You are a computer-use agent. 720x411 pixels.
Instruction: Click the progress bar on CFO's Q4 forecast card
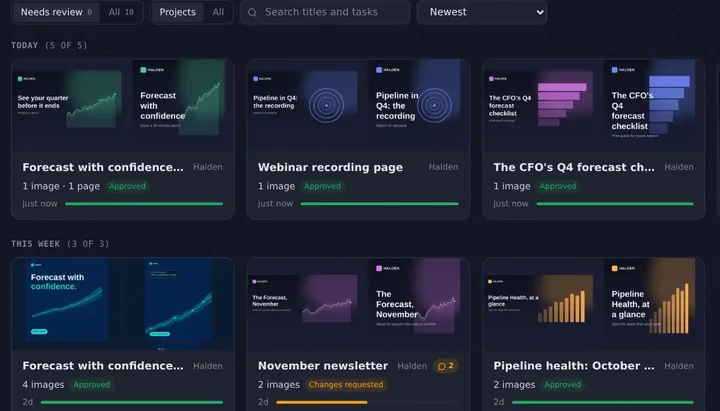click(x=615, y=203)
